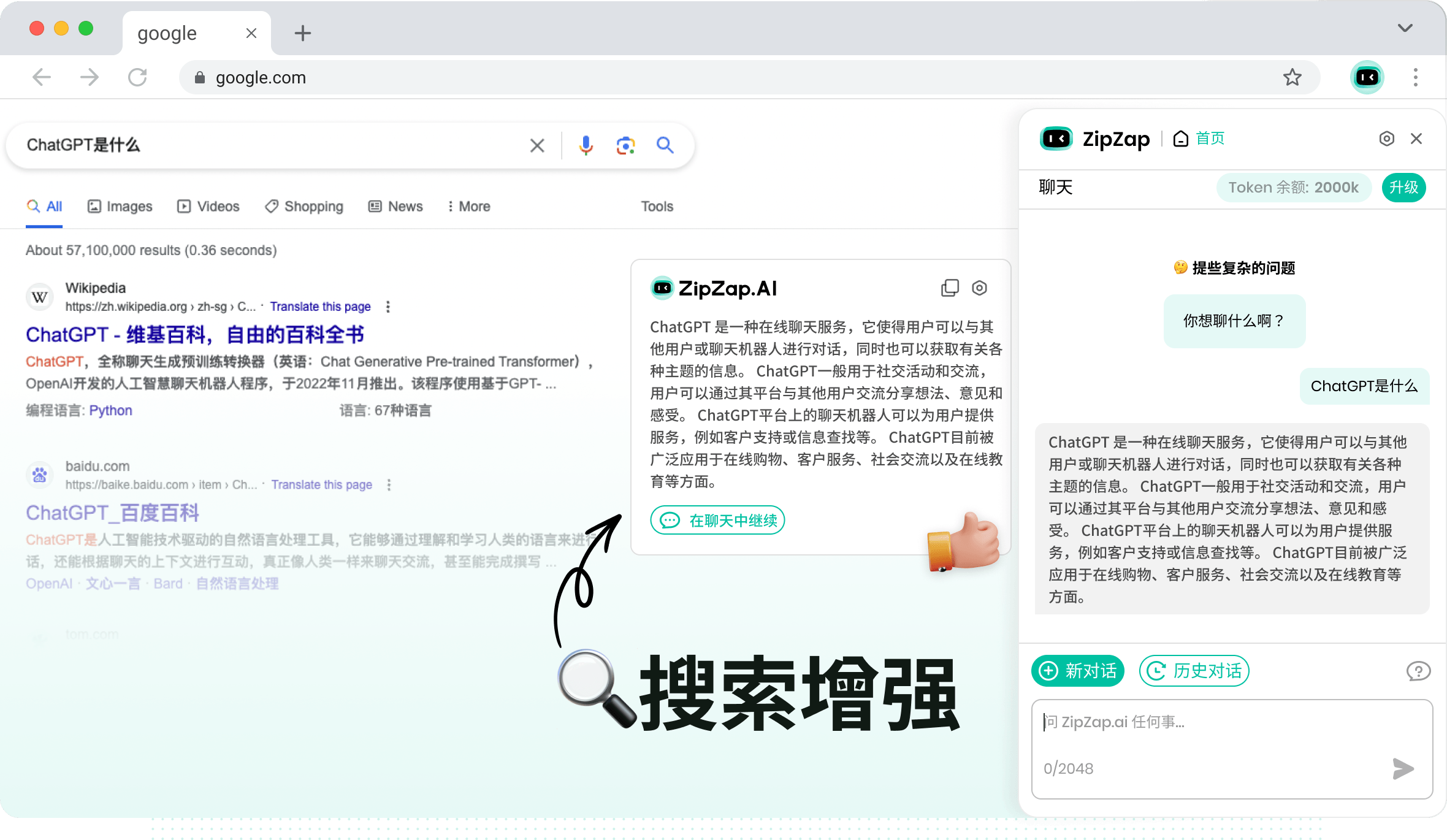
Task: Open options menu for Wikipedia result
Action: coord(388,307)
